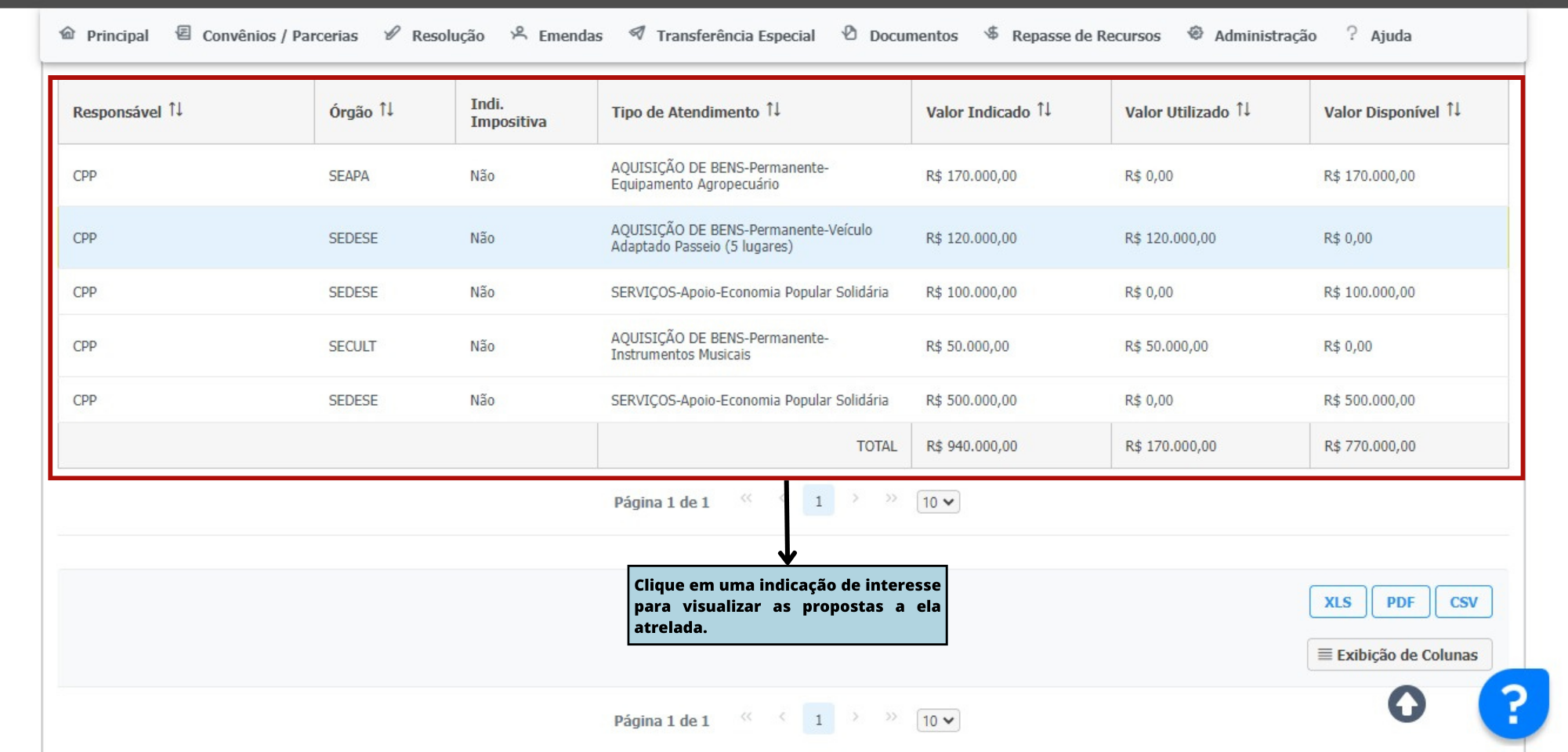The width and height of the screenshot is (1568, 752).
Task: Export table as CSV
Action: pyautogui.click(x=1462, y=602)
